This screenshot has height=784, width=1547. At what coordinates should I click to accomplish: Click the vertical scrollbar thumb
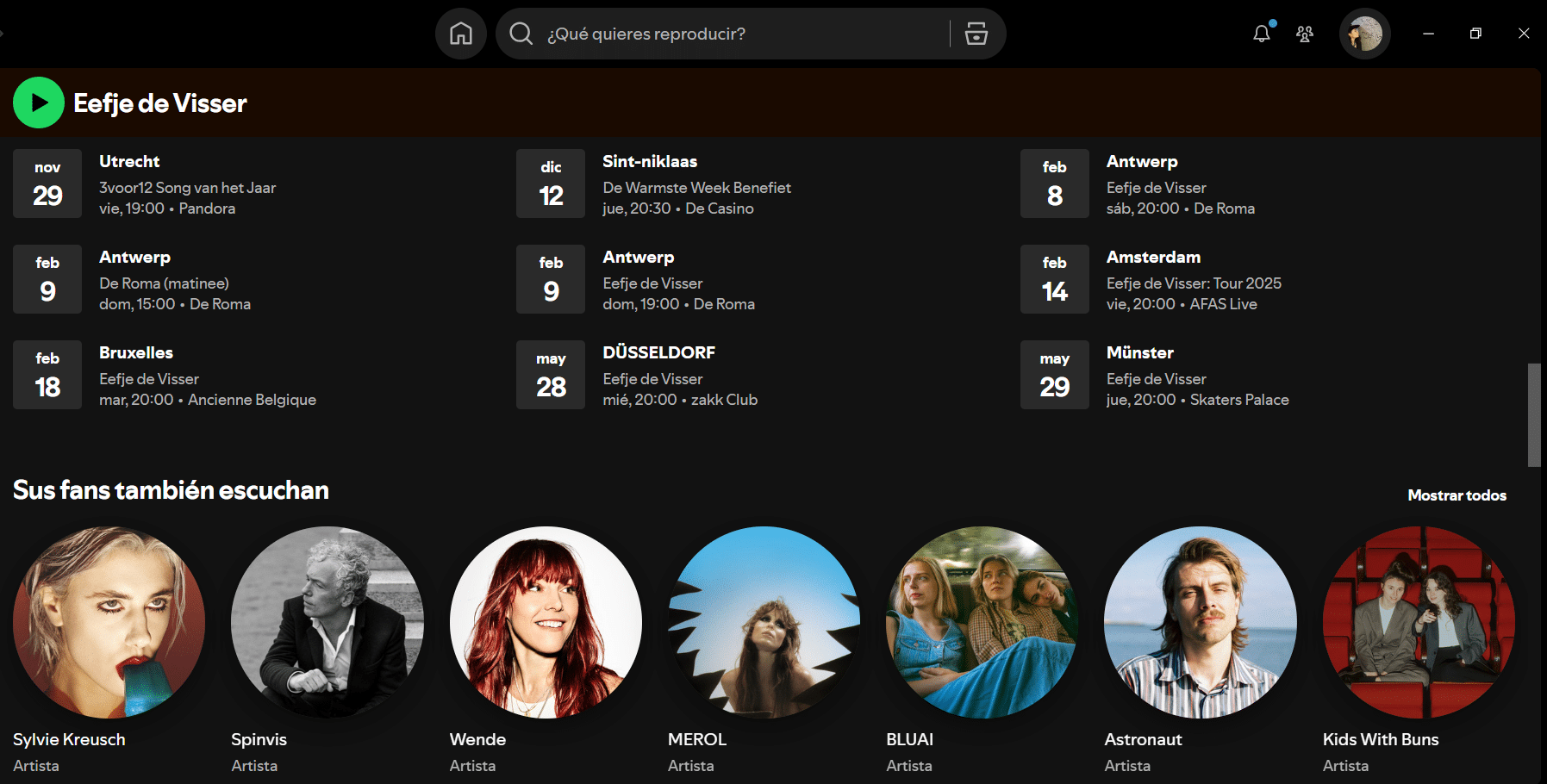[x=1534, y=414]
